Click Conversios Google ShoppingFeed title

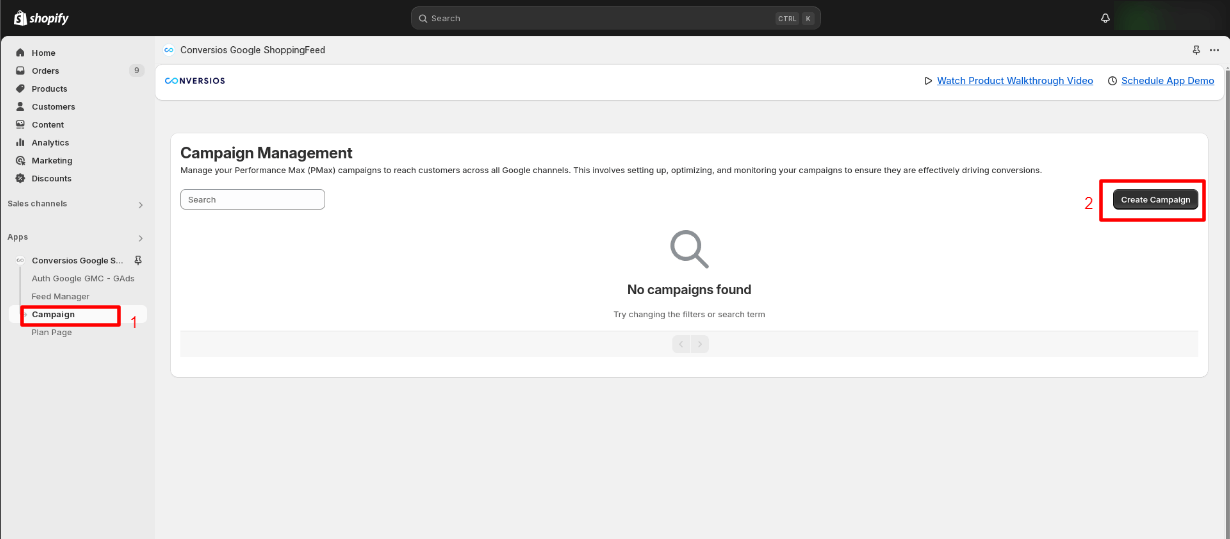pos(253,50)
